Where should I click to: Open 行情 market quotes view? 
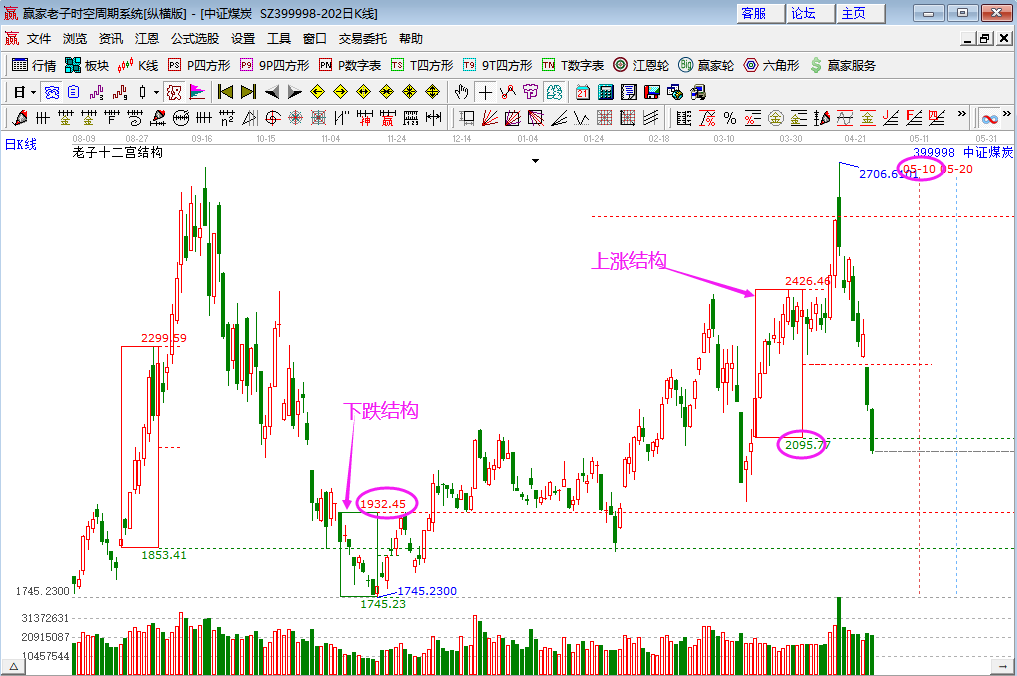[x=34, y=65]
